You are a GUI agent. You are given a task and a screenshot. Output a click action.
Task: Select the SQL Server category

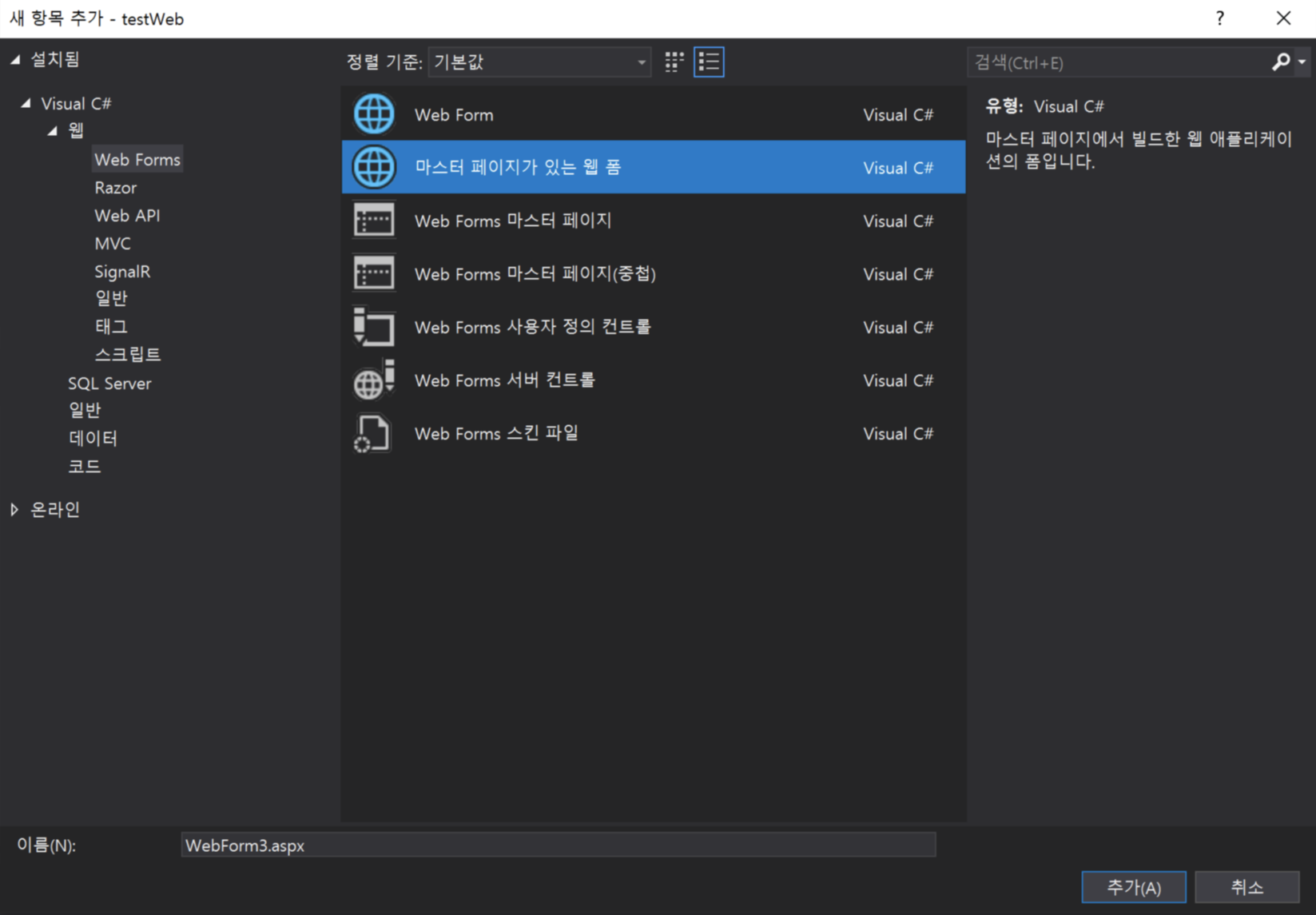tap(109, 383)
